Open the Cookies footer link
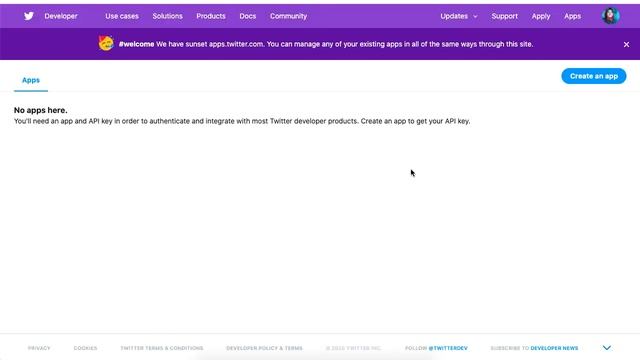The width and height of the screenshot is (640, 360). [85, 348]
